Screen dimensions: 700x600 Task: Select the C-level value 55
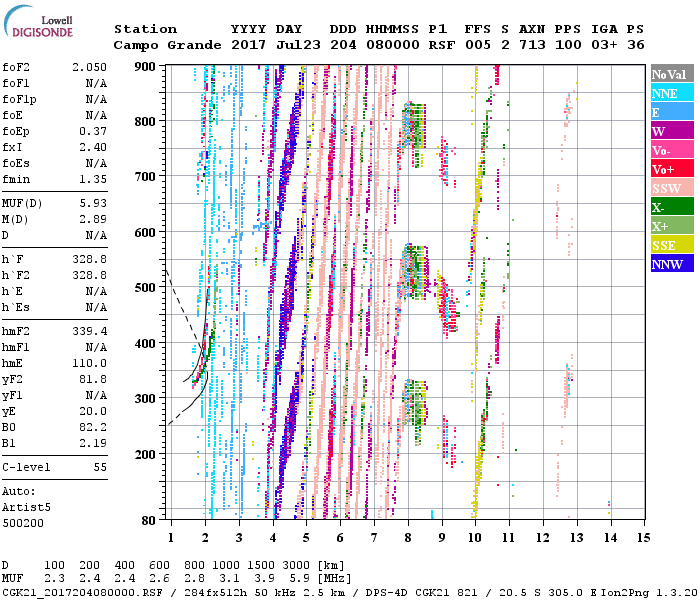click(100, 467)
